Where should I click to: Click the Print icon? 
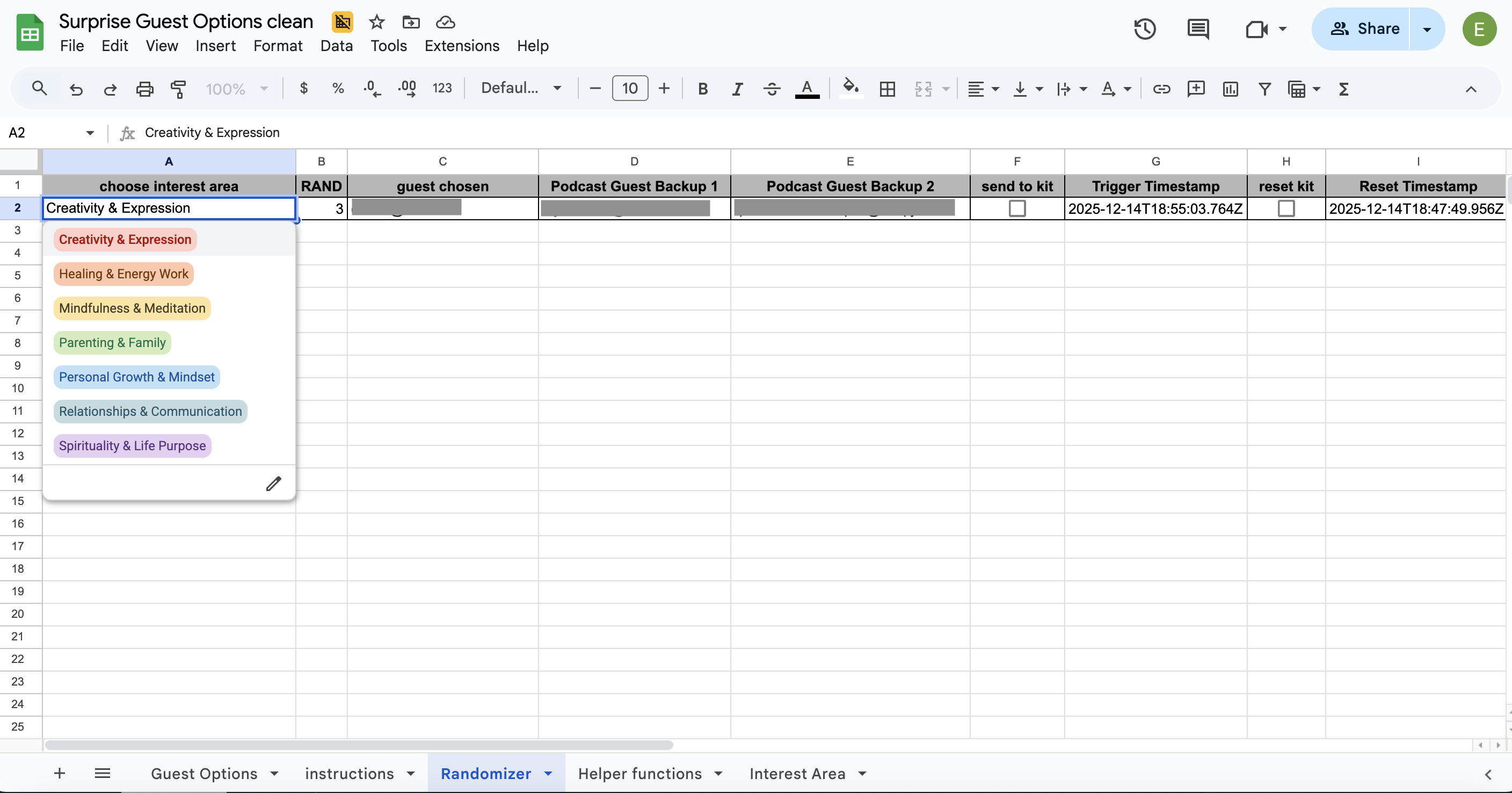pos(144,89)
